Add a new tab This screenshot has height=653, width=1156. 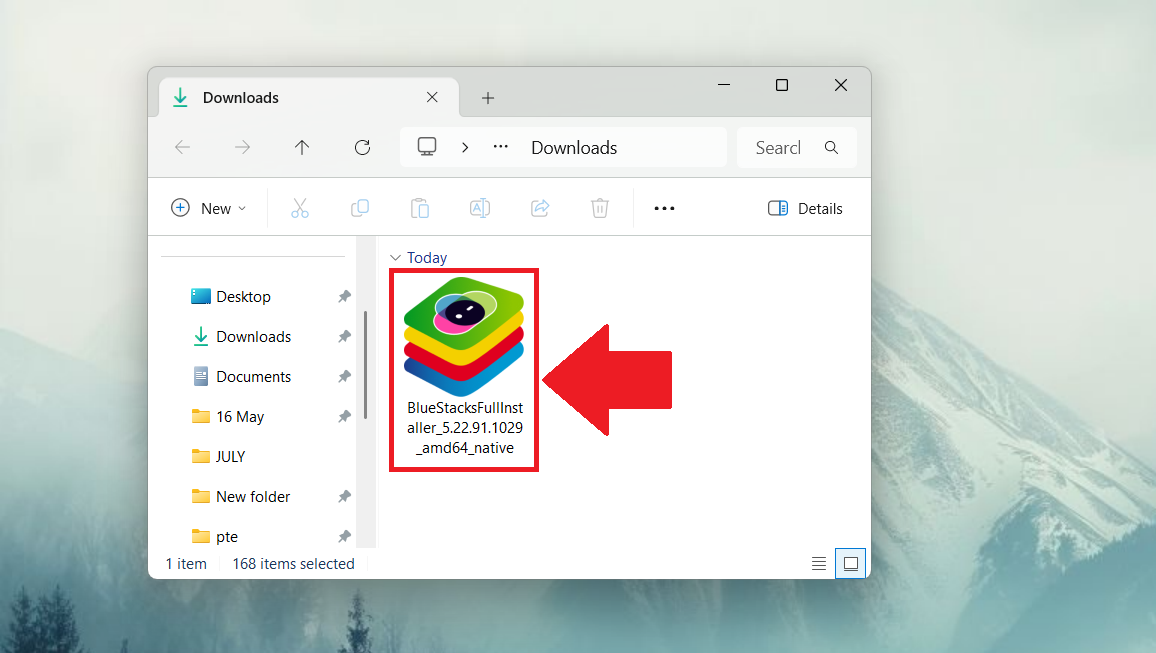click(x=488, y=98)
